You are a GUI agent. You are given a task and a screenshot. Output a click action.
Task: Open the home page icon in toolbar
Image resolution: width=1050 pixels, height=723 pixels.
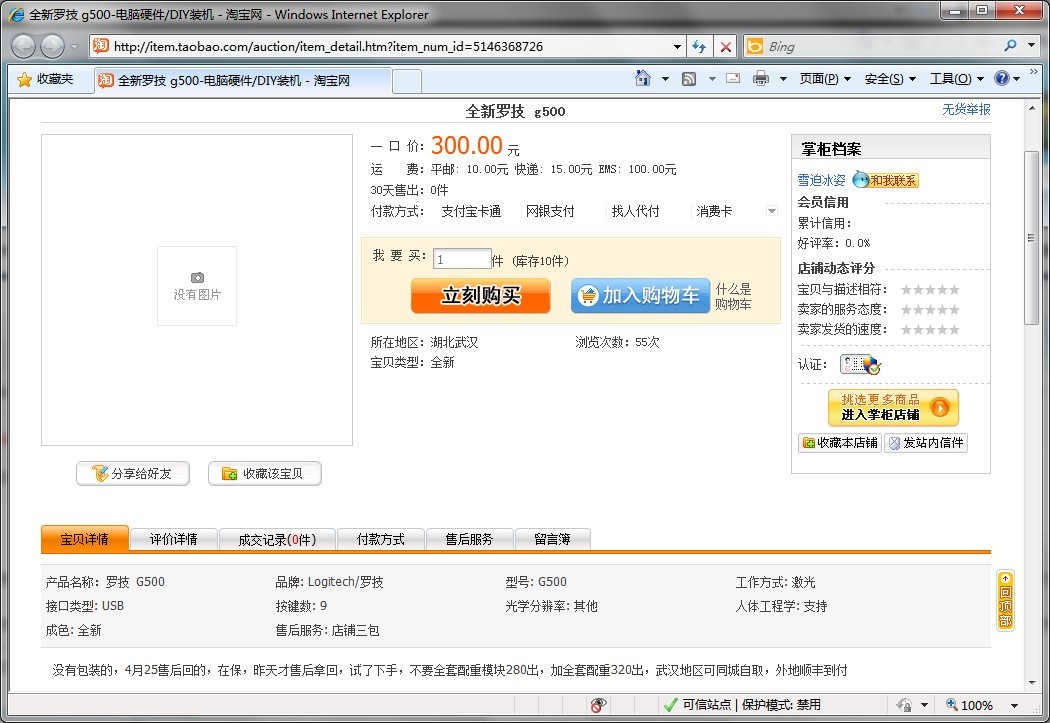[x=644, y=79]
